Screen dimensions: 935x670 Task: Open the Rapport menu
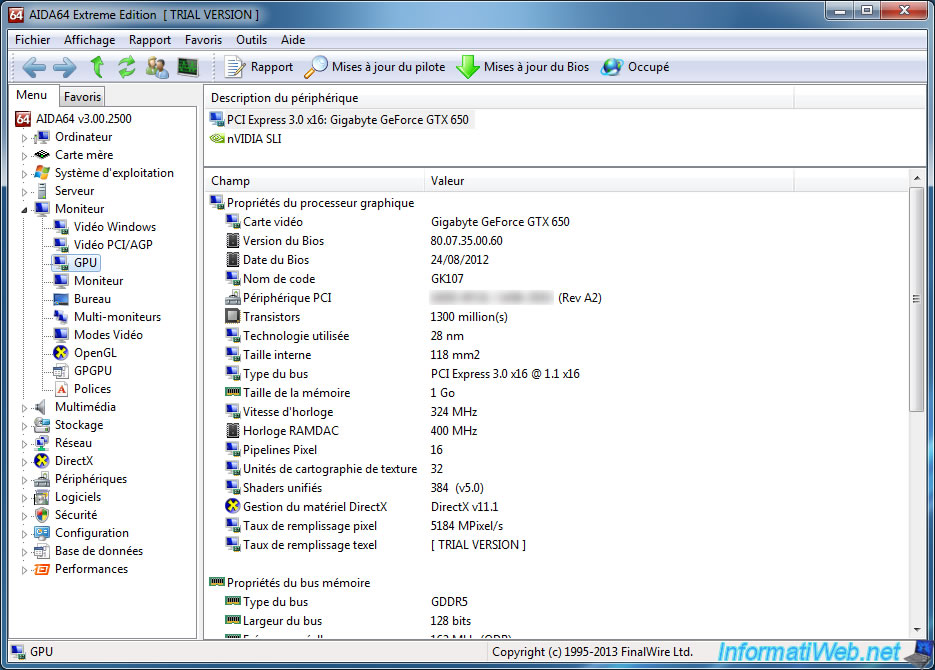coord(150,39)
